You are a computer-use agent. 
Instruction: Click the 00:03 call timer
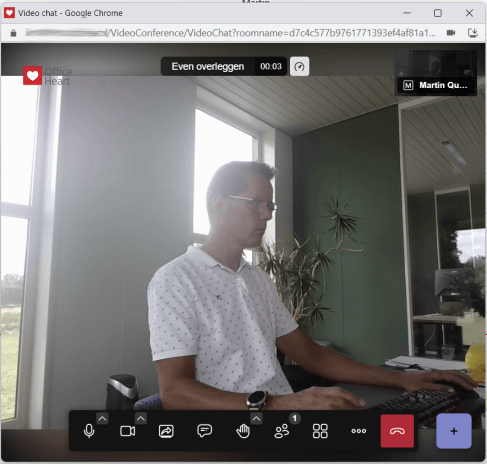coord(271,66)
